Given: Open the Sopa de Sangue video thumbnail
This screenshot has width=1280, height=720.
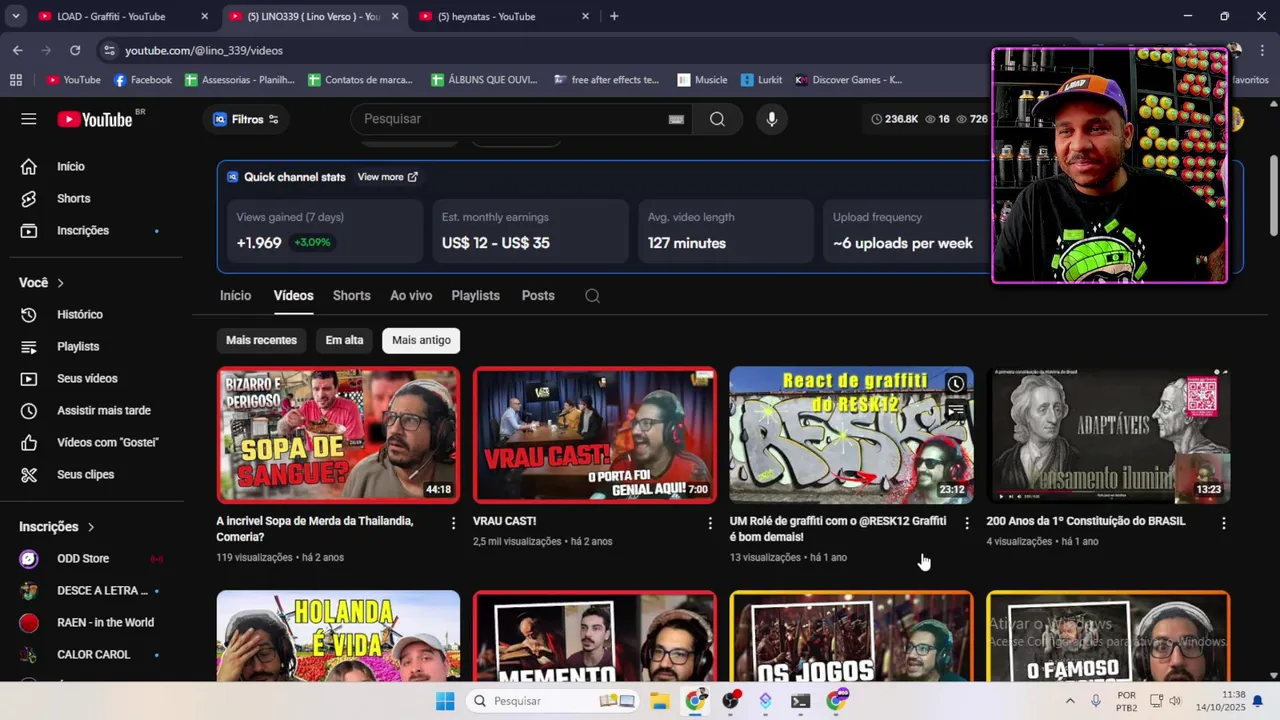Looking at the screenshot, I should (338, 435).
